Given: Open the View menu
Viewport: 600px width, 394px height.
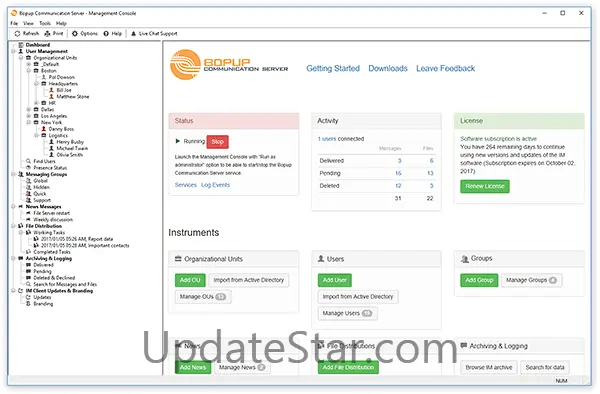Looking at the screenshot, I should coord(28,23).
